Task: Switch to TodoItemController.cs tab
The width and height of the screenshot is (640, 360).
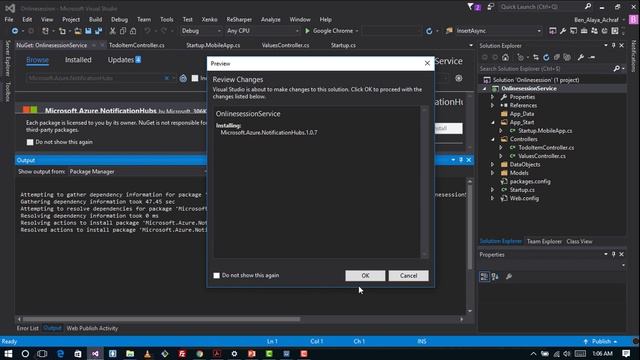Action: pyautogui.click(x=136, y=45)
